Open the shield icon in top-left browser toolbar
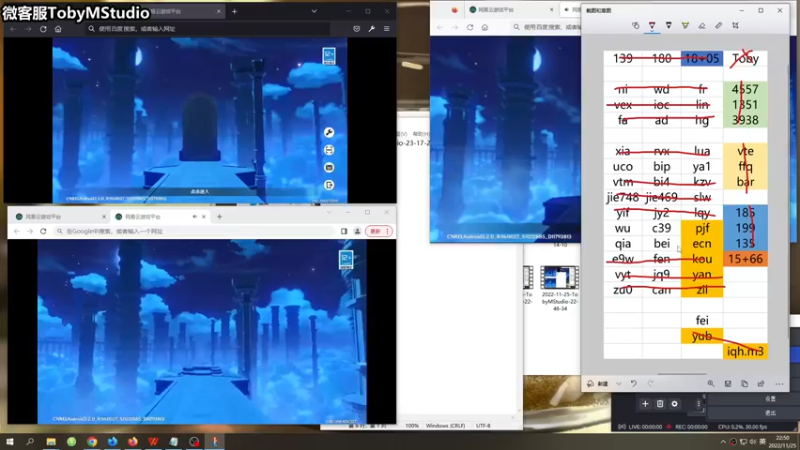The width and height of the screenshot is (800, 450). 357,29
